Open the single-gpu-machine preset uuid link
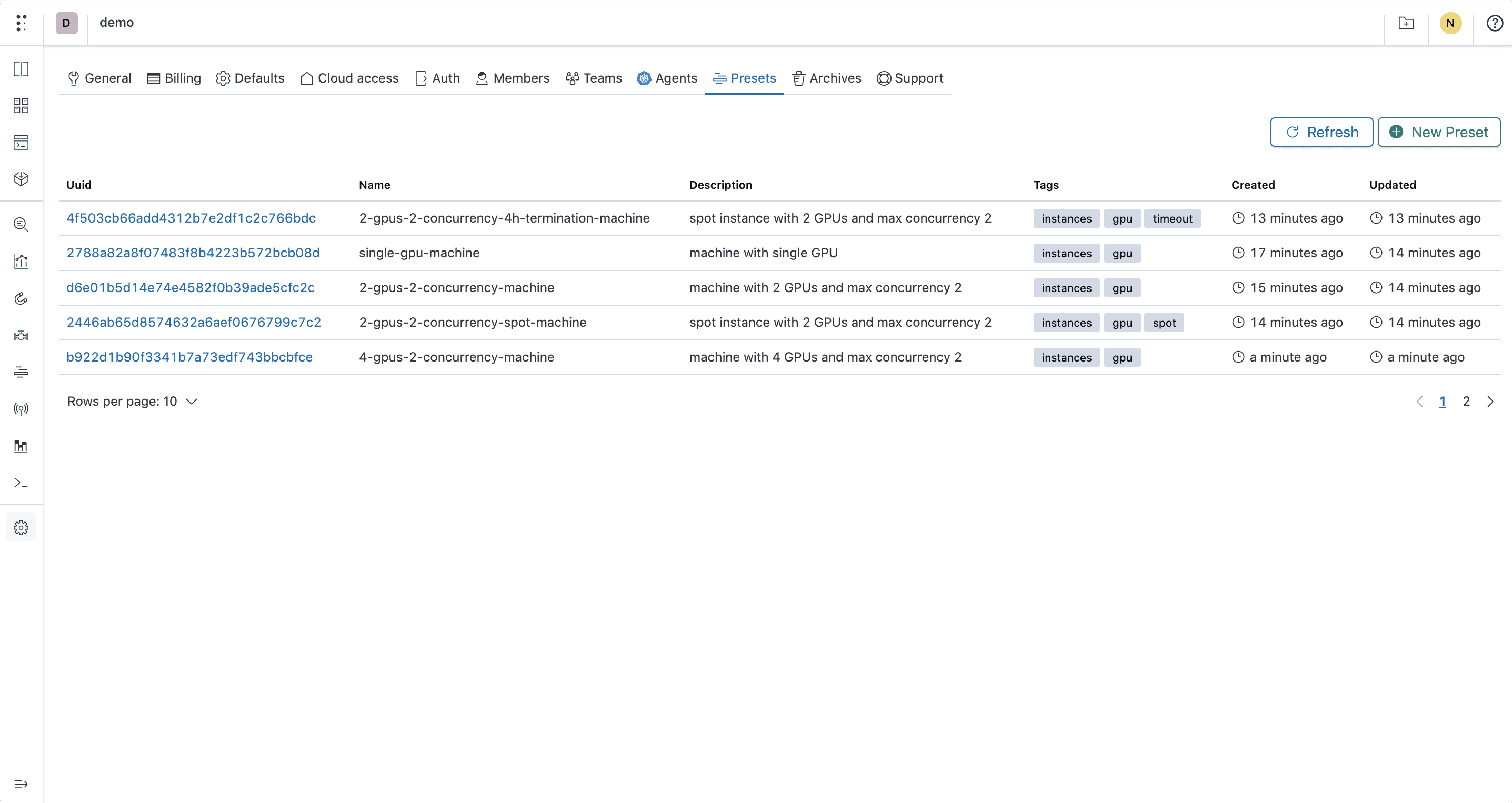Screen dimensions: 1512x803 point(193,253)
